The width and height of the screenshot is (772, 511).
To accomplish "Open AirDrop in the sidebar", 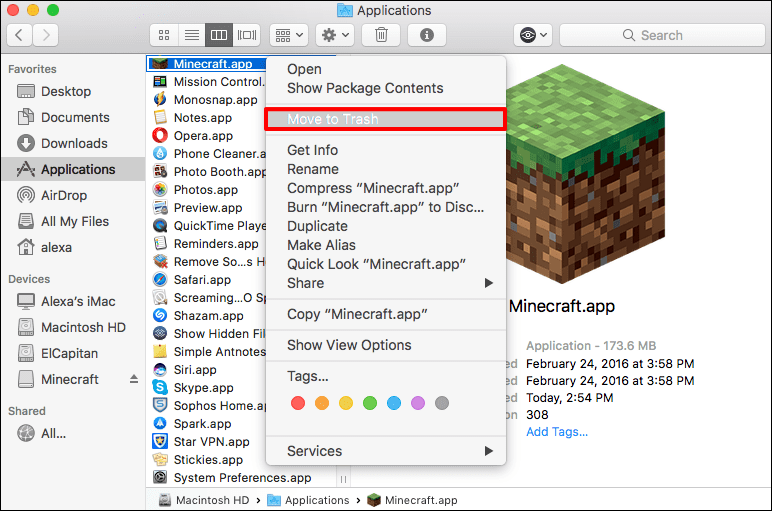I will 73,195.
